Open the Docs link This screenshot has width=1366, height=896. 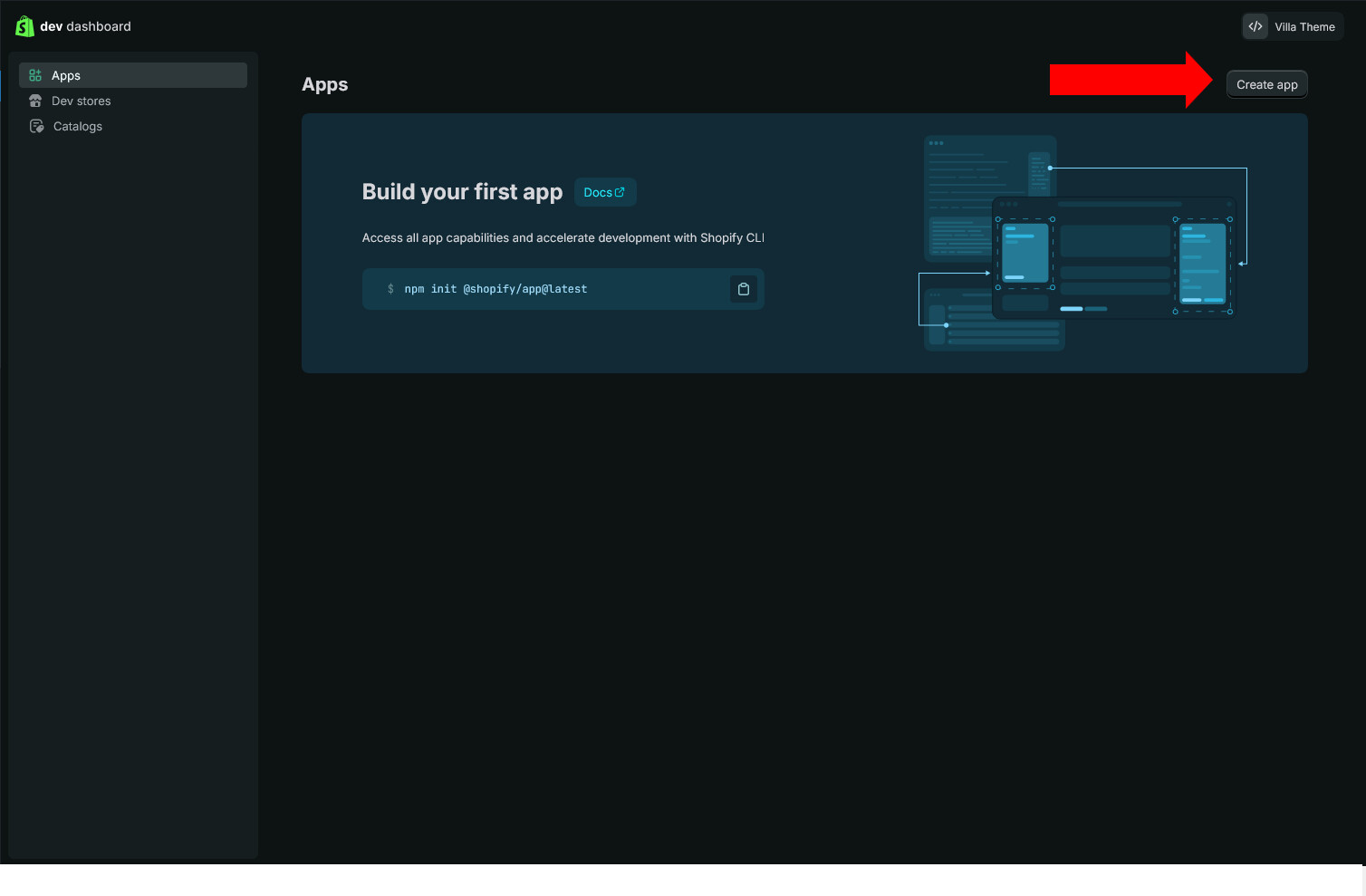point(598,193)
